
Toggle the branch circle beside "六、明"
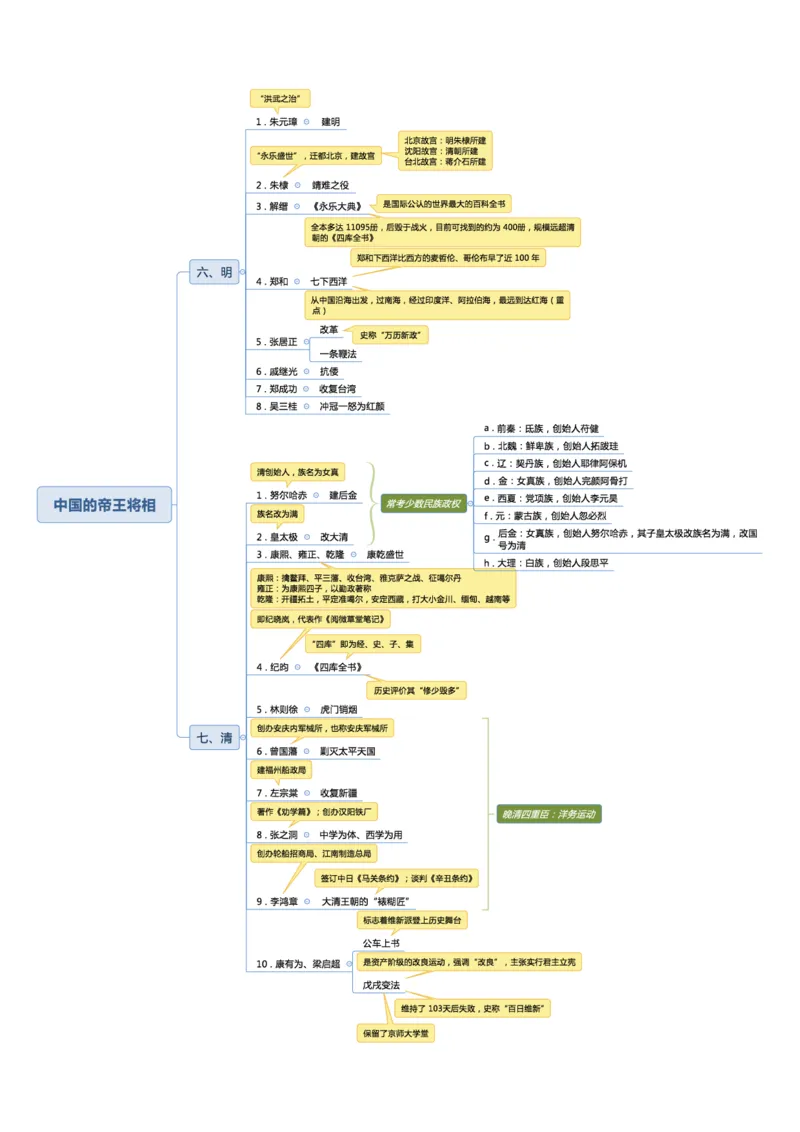(x=242, y=271)
